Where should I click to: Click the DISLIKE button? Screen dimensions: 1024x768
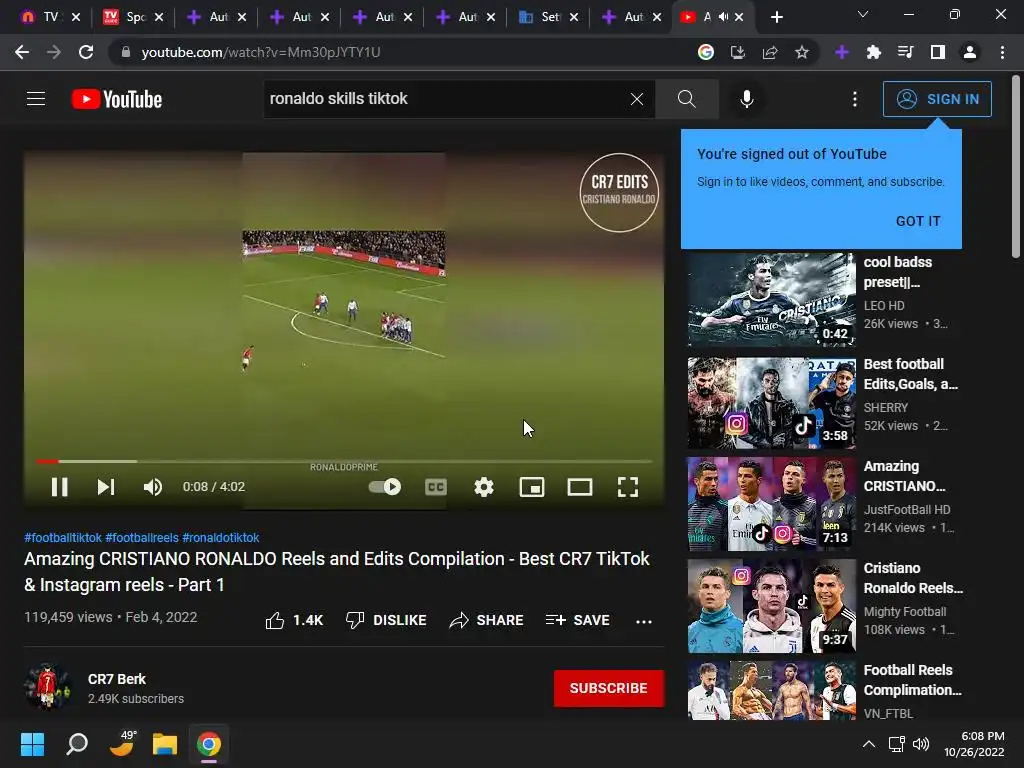pos(385,620)
